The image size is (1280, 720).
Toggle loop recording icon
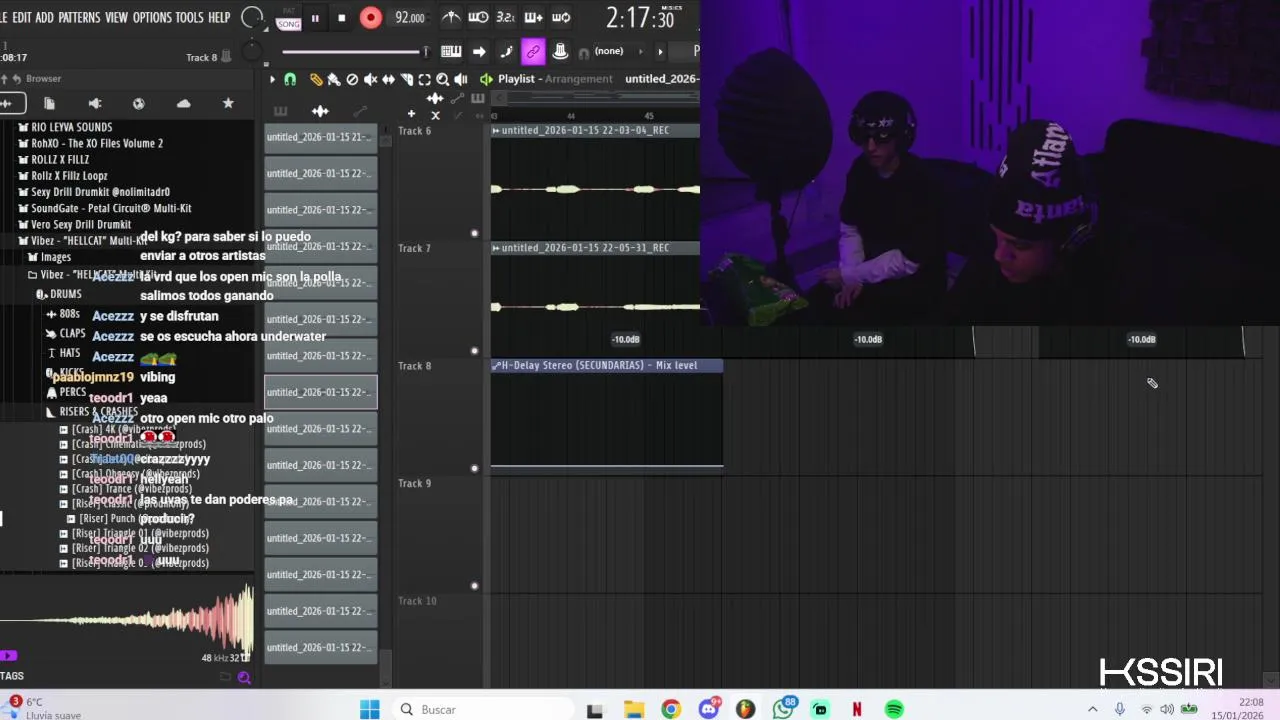(560, 17)
